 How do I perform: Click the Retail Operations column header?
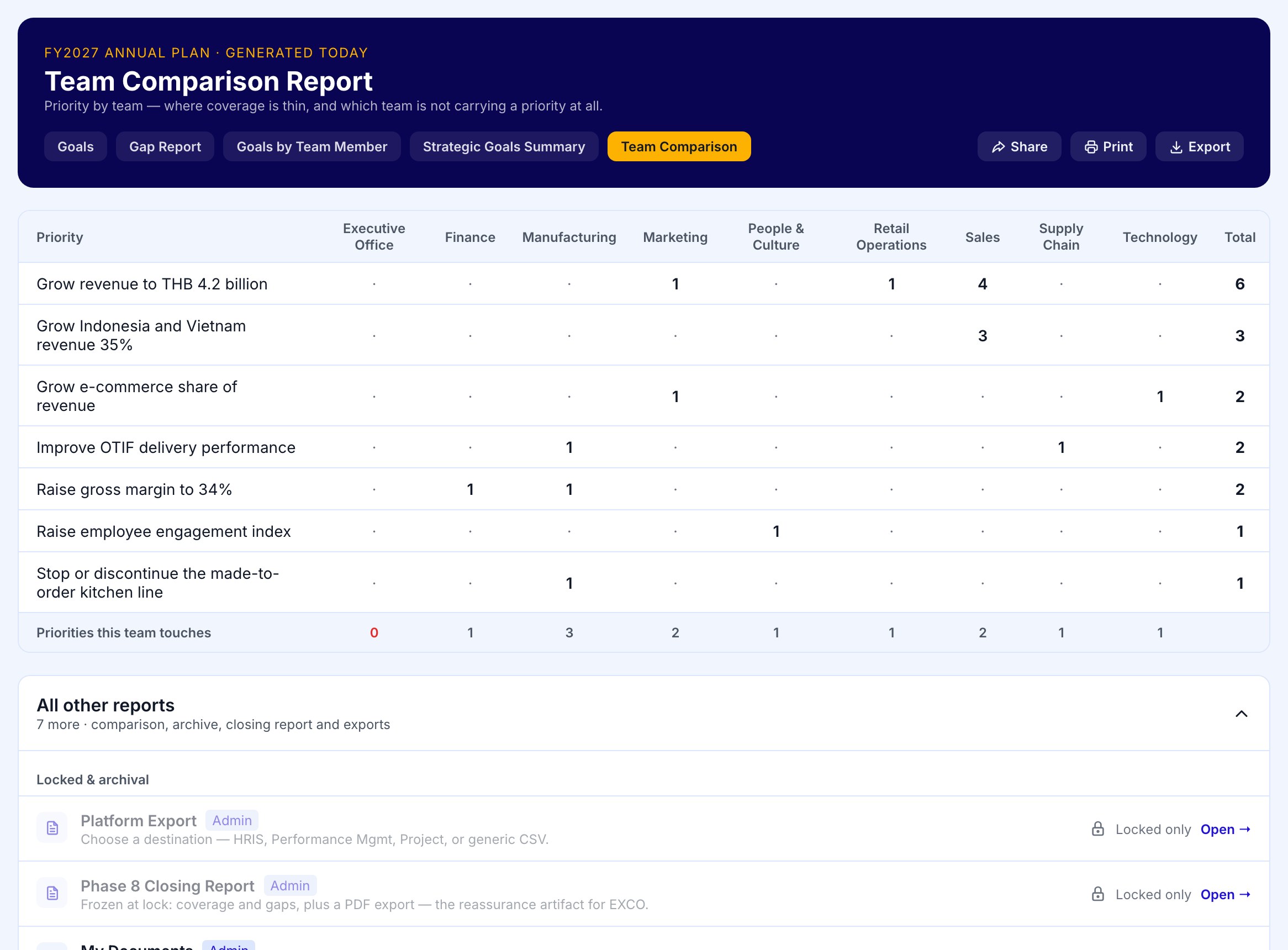(x=891, y=237)
